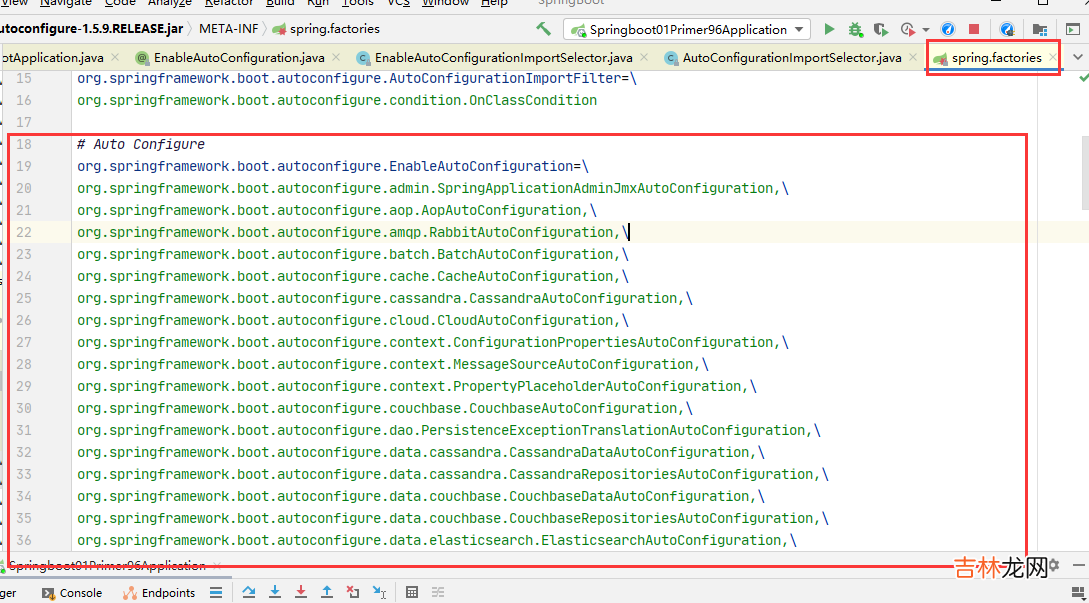Click the Step Over arrow icon in debug toolbar
1089x603 pixels.
pos(249,592)
